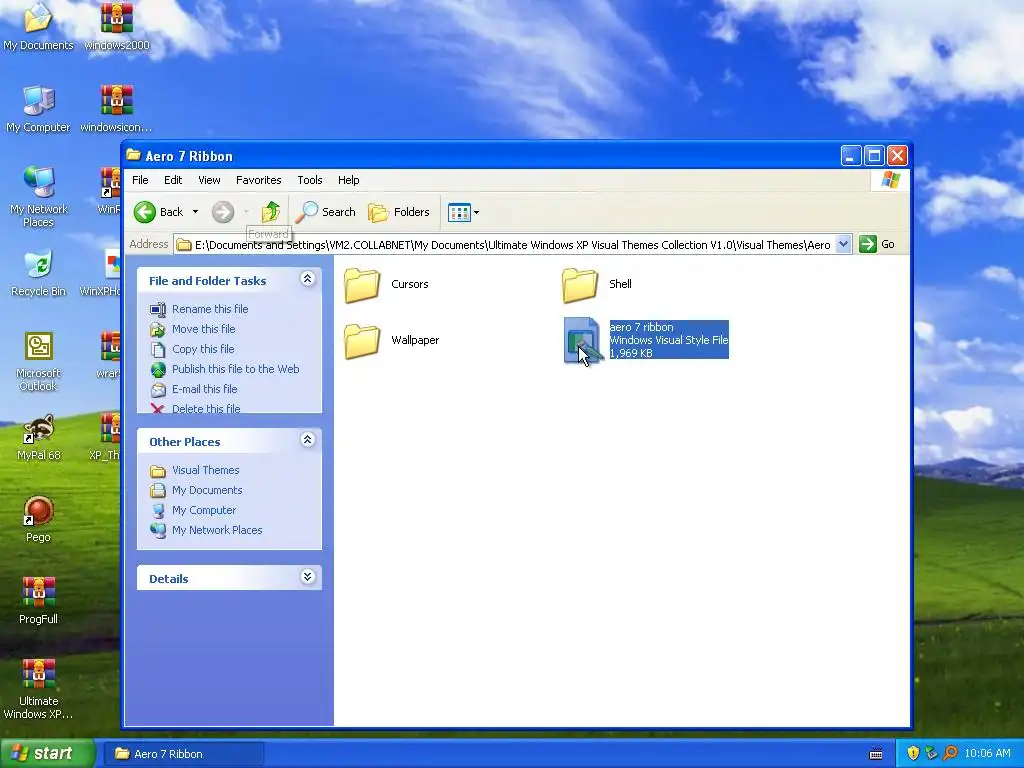Select My Network Places desktop icon
Viewport: 1024px width, 768px height.
(38, 196)
